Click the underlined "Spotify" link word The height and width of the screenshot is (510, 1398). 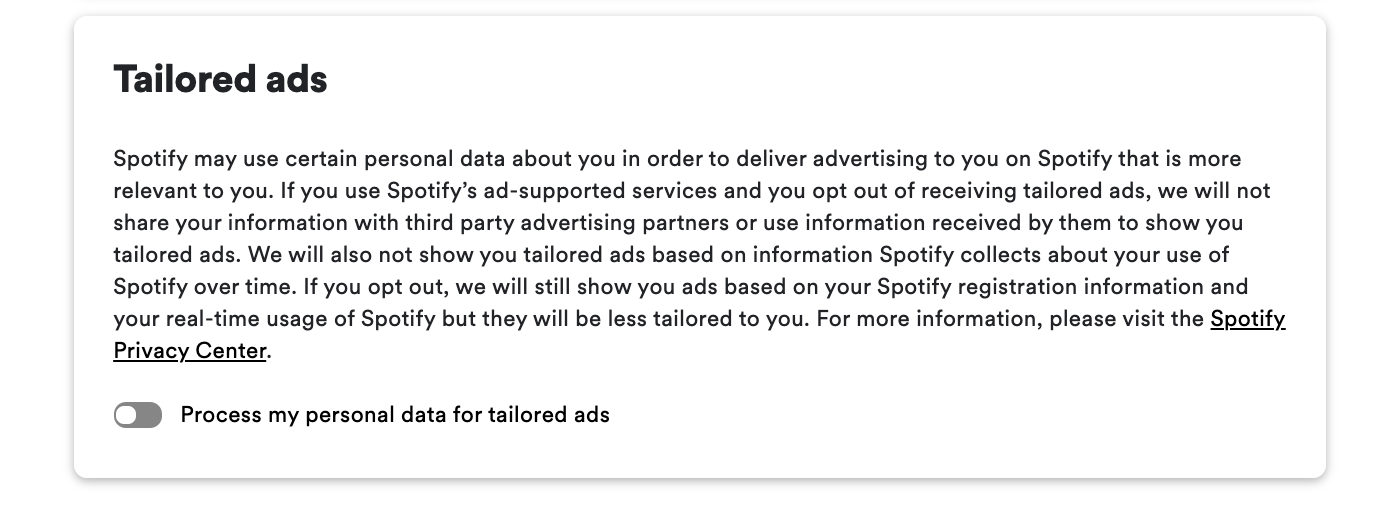(1247, 319)
